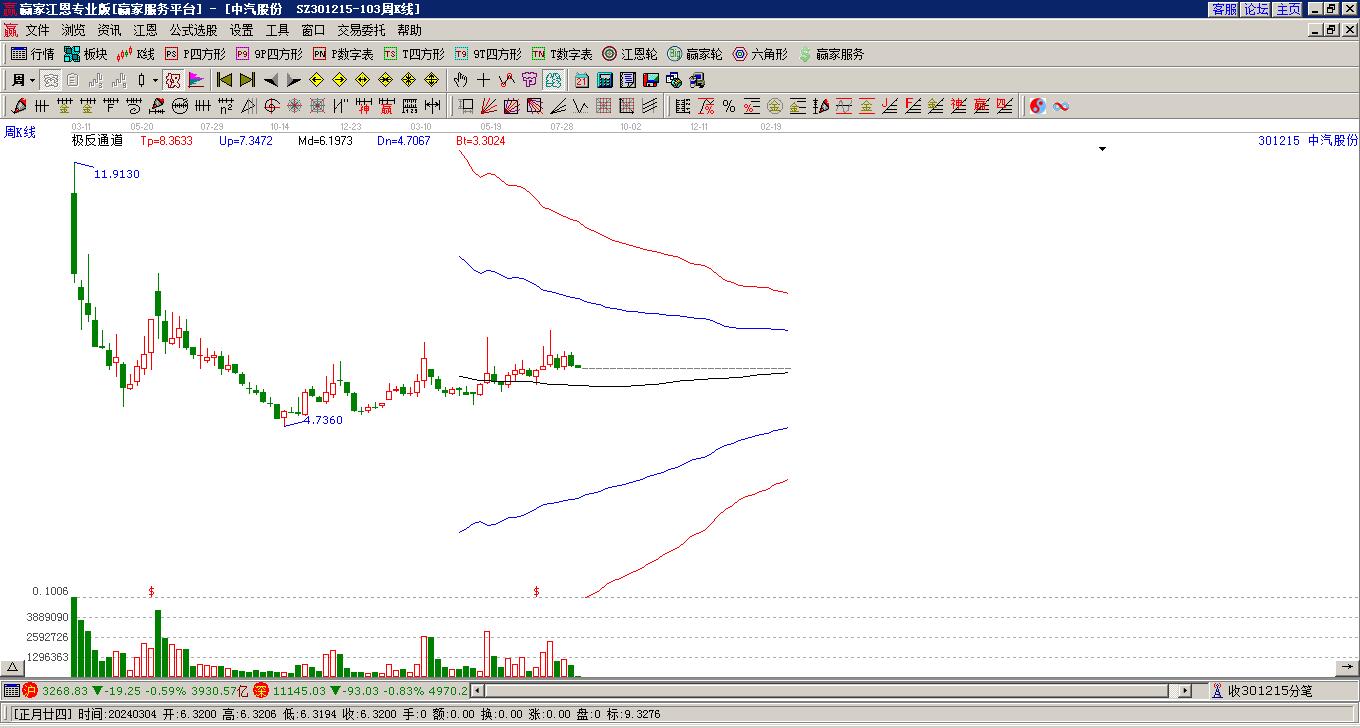The height and width of the screenshot is (728, 1360).
Task: Toggle the pressed brain-shaped toolbar button
Action: tap(553, 80)
